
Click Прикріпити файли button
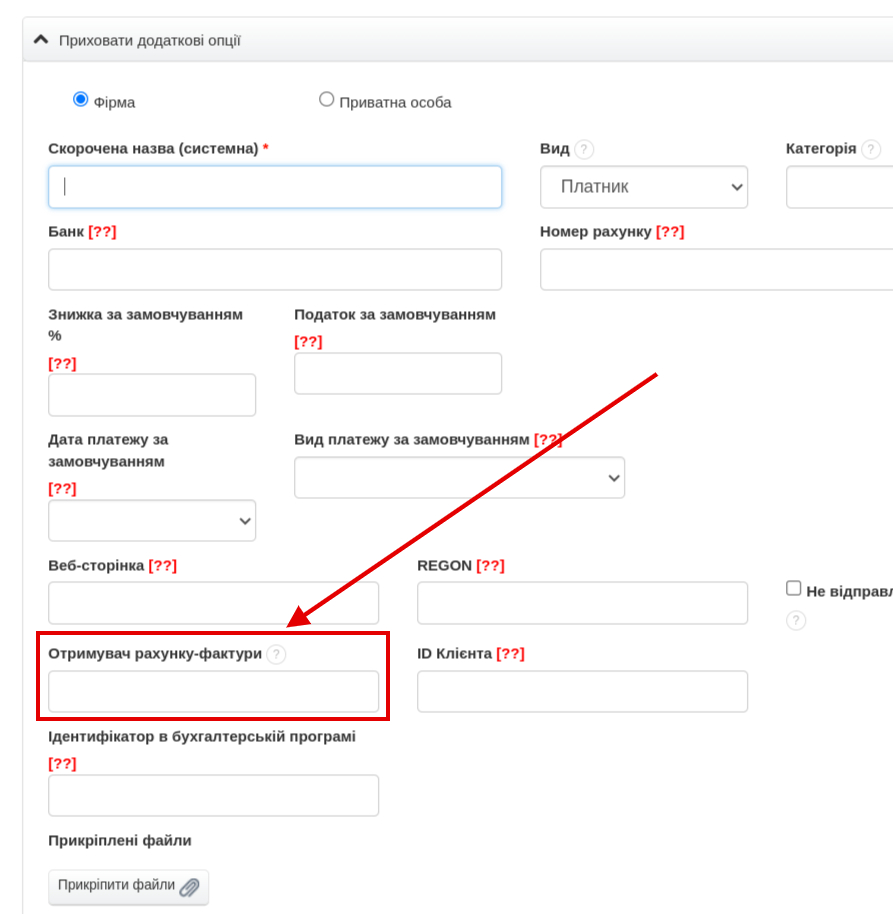128,887
